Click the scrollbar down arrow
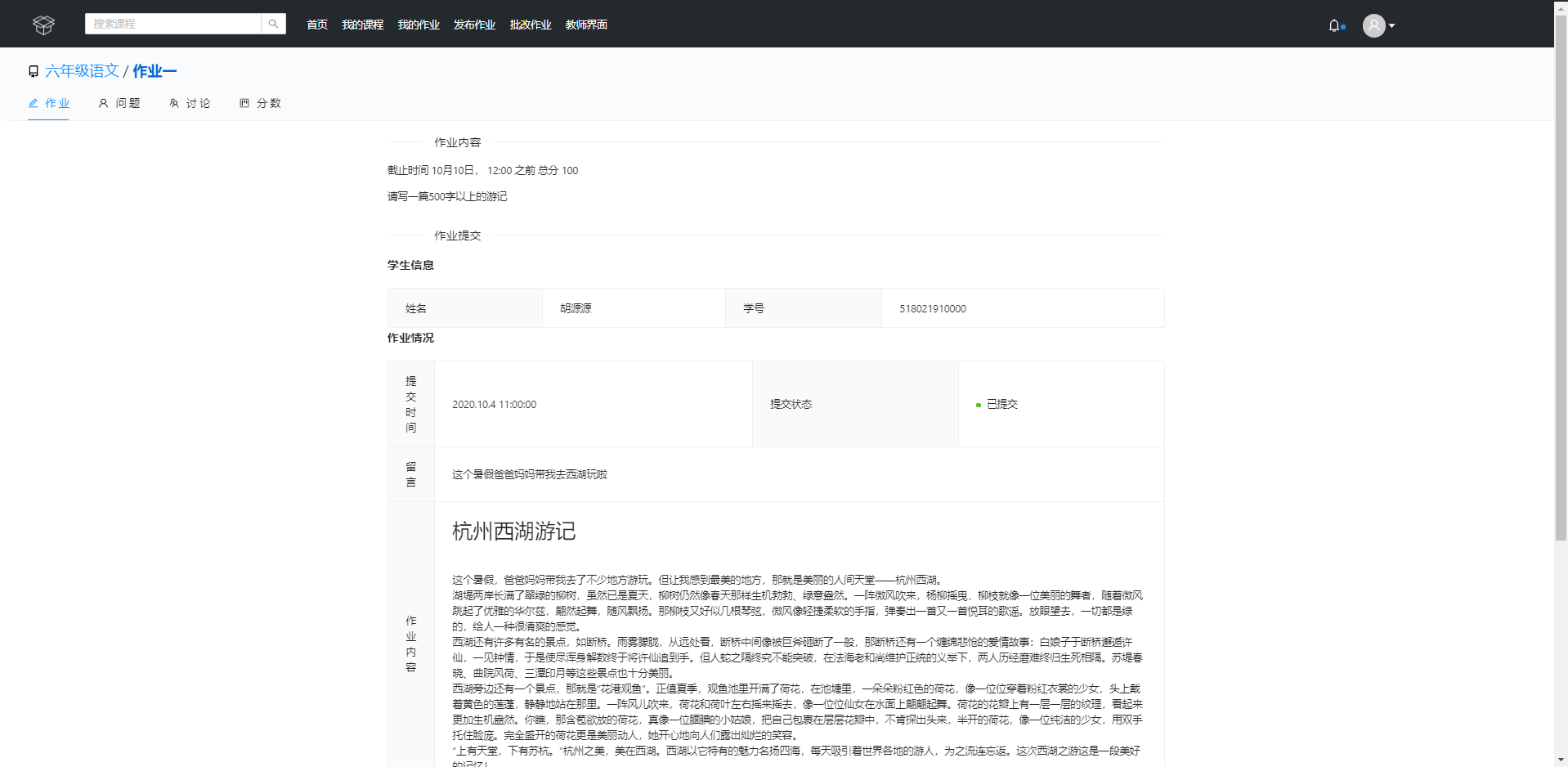 [x=1561, y=760]
